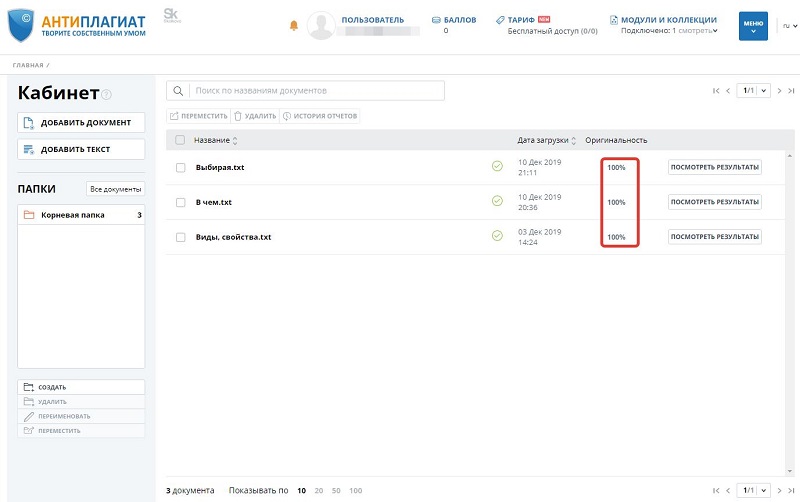Image resolution: width=800 pixels, height=502 pixels.
Task: Go to first page in bottom pagination
Action: point(716,490)
